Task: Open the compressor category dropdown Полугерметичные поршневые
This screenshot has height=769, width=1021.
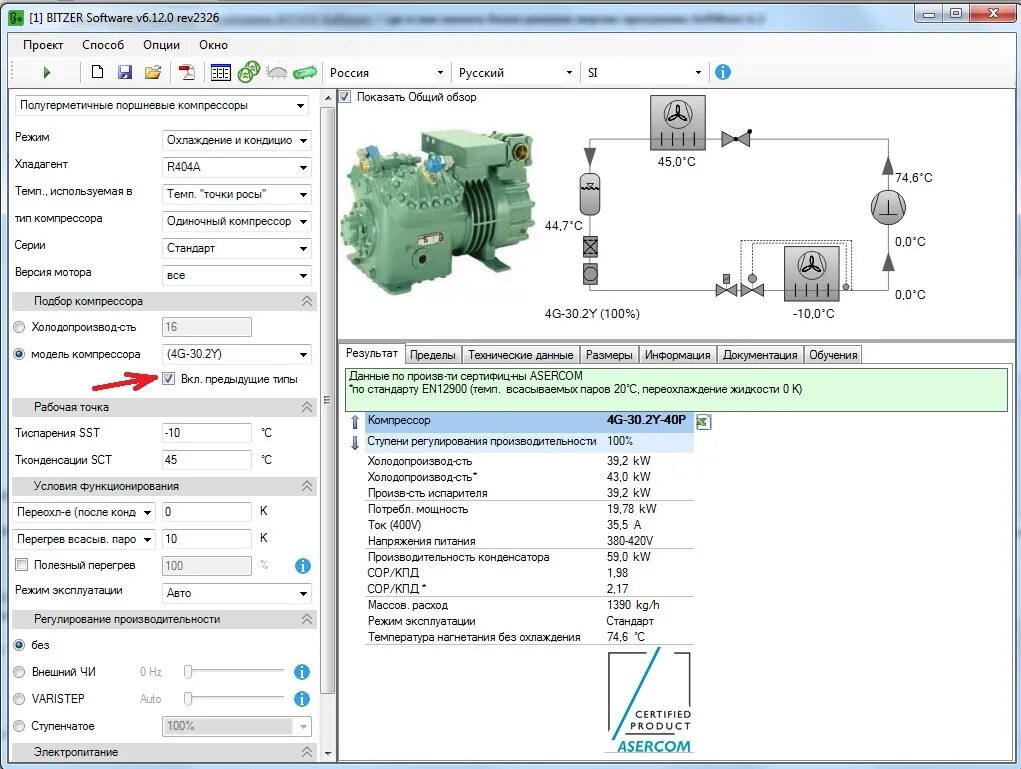Action: click(x=162, y=105)
